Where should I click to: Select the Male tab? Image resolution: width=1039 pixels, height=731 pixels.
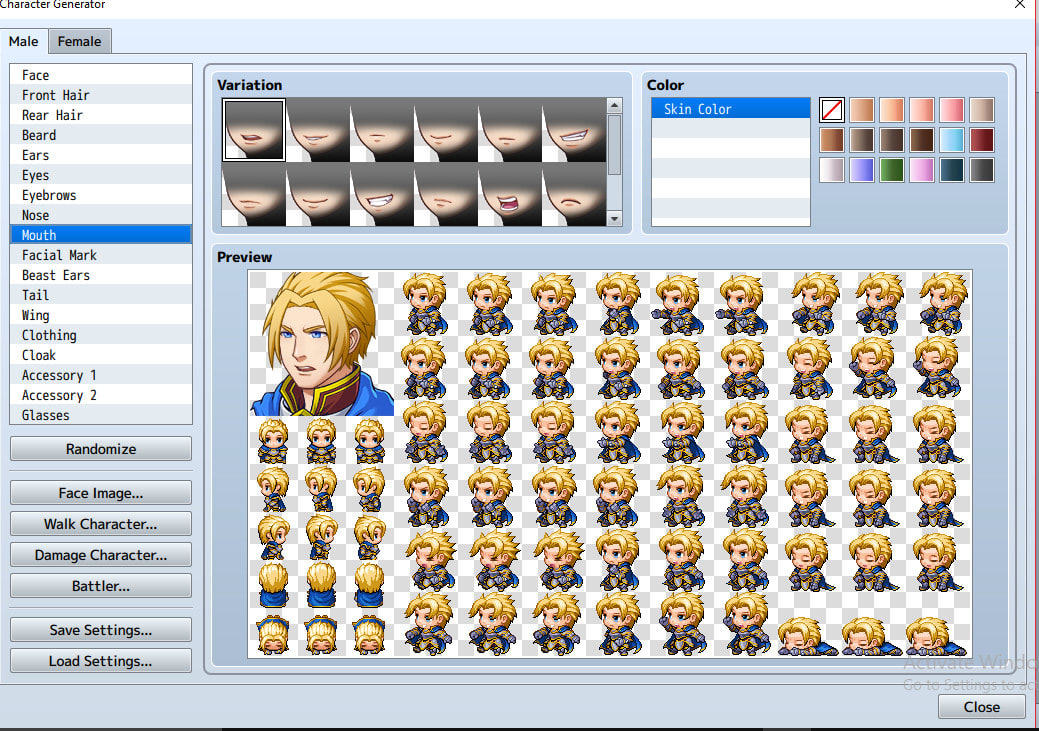point(24,41)
